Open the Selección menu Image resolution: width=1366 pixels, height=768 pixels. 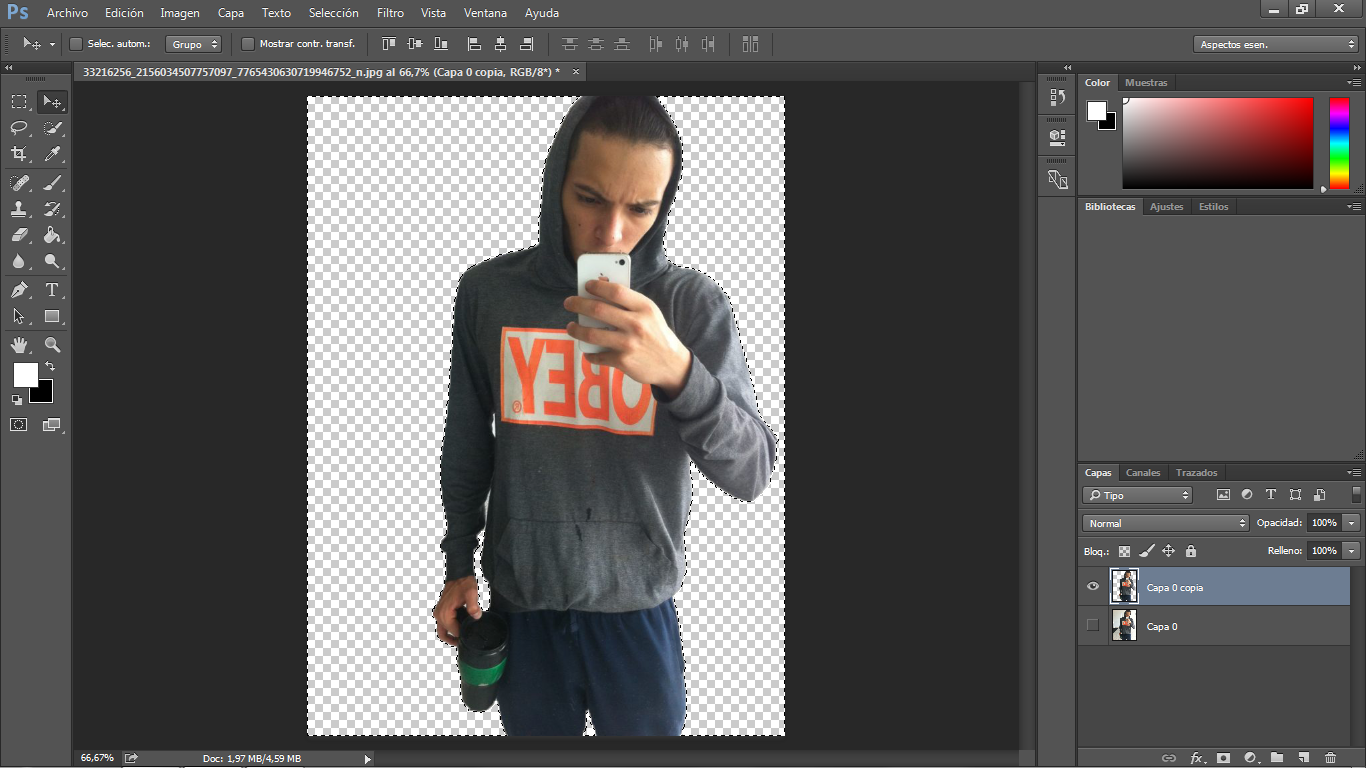pyautogui.click(x=334, y=13)
